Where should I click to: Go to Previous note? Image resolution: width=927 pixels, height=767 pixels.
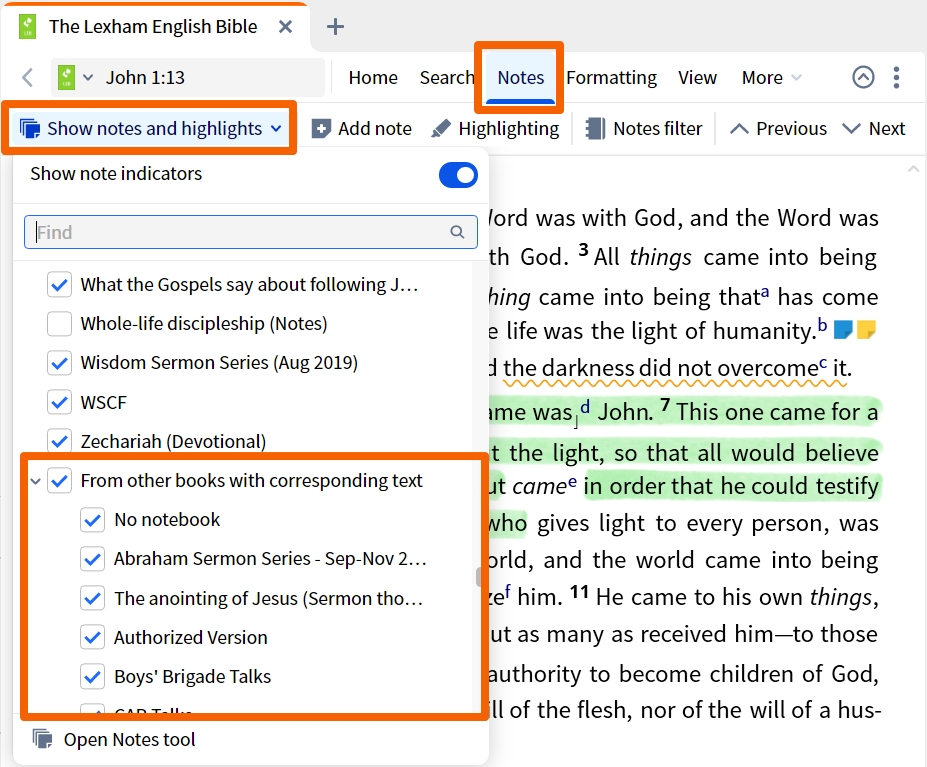click(x=778, y=128)
